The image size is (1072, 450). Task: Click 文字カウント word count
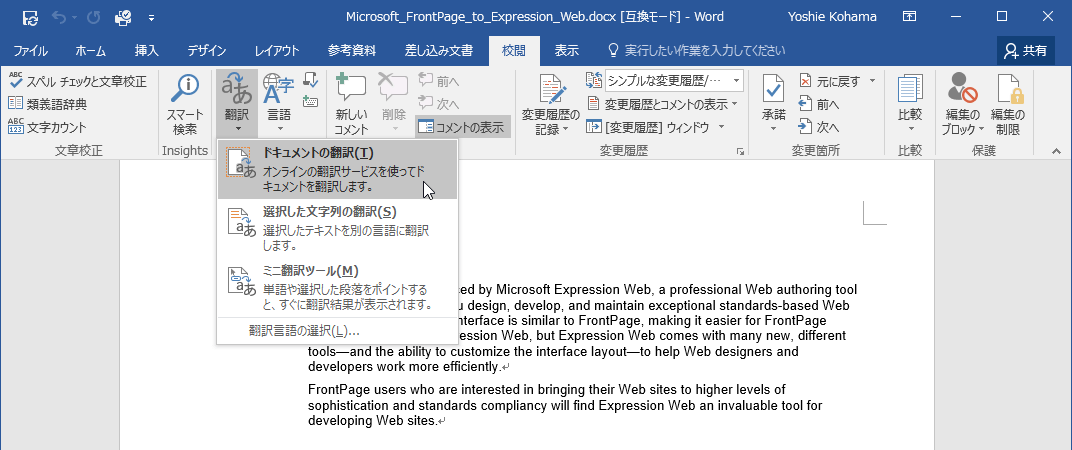[48, 127]
